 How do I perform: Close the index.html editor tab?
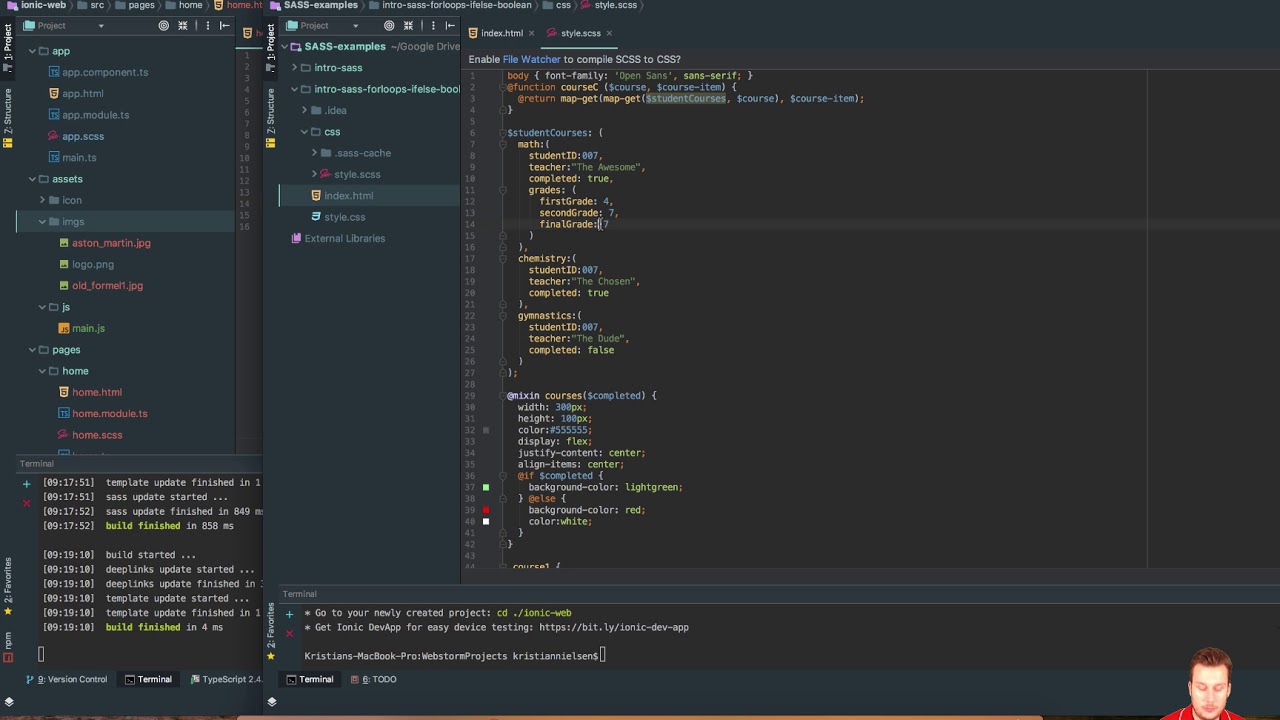(x=531, y=33)
